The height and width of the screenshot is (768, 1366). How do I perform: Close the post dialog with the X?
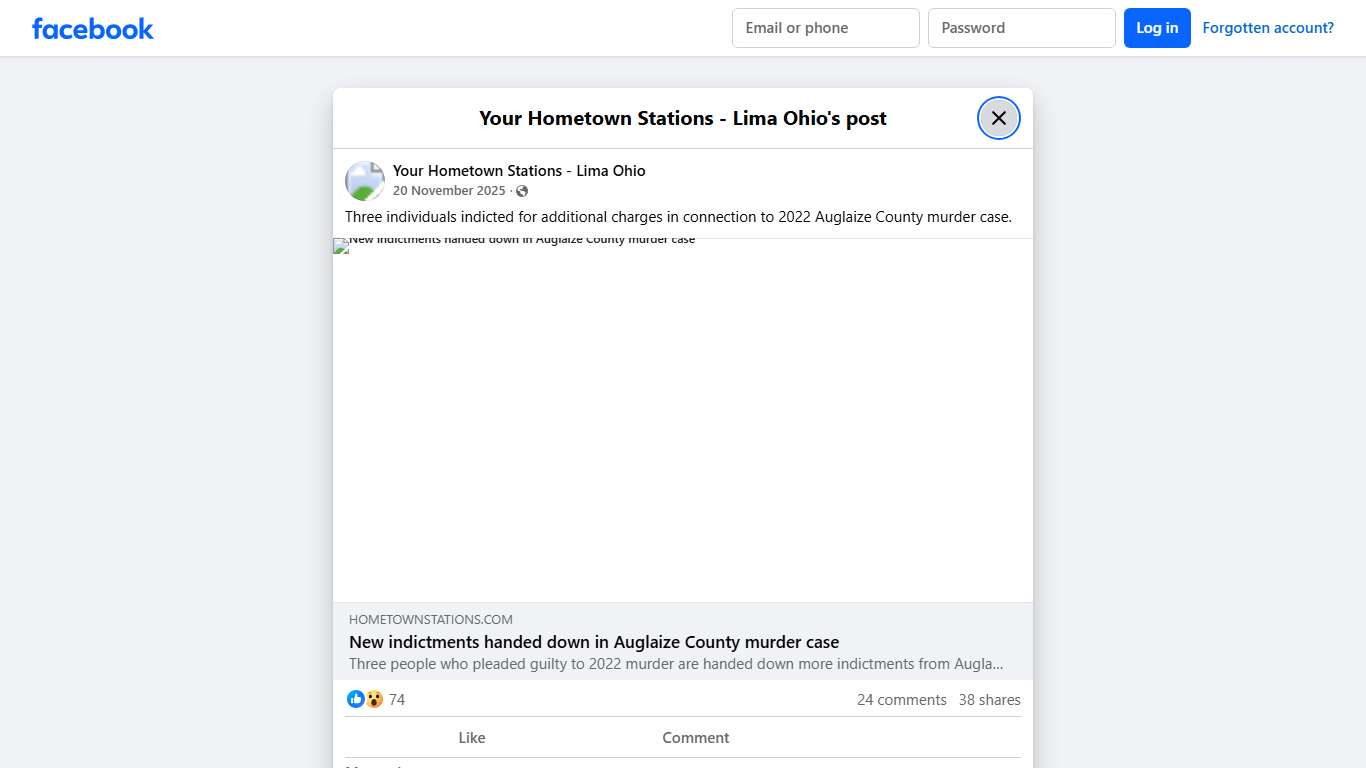998,118
